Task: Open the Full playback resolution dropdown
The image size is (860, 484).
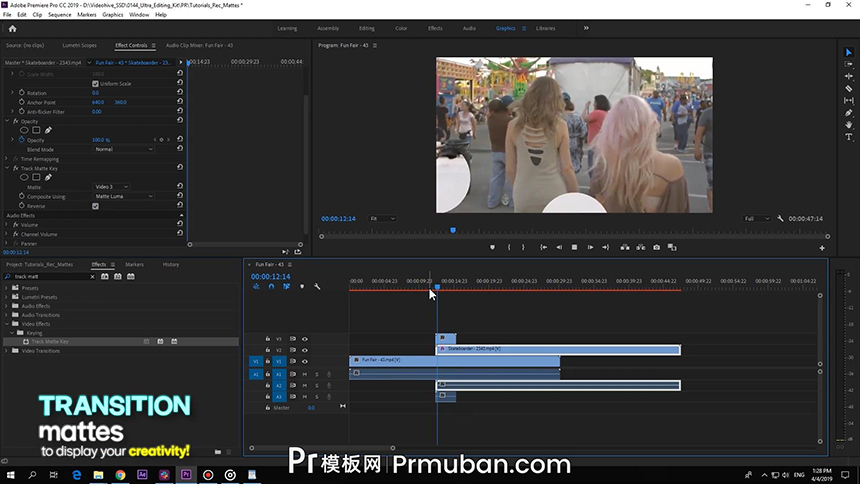Action: click(756, 218)
